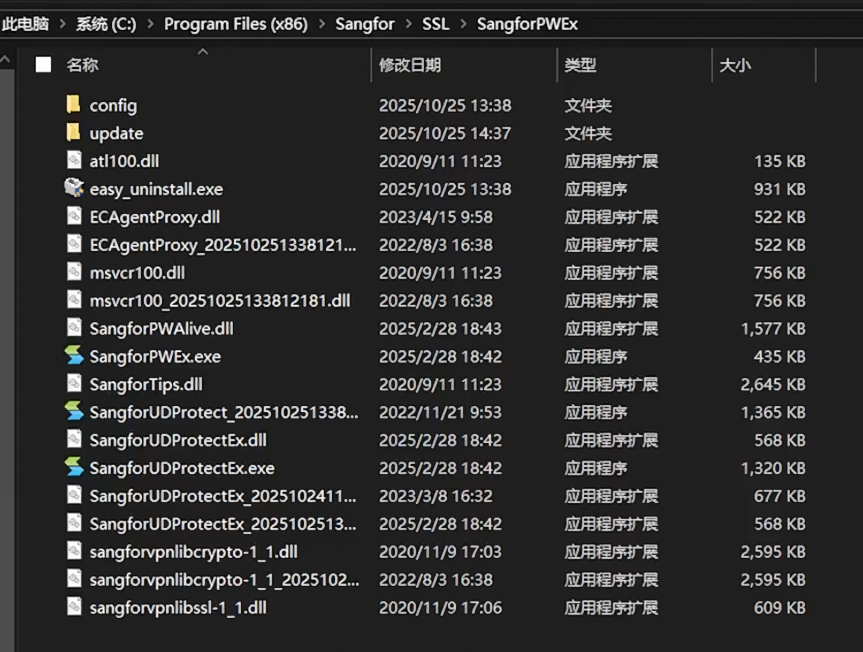Screen dimensions: 863x652
Task: Click the SangforTips.dll file icon
Action: point(73,384)
